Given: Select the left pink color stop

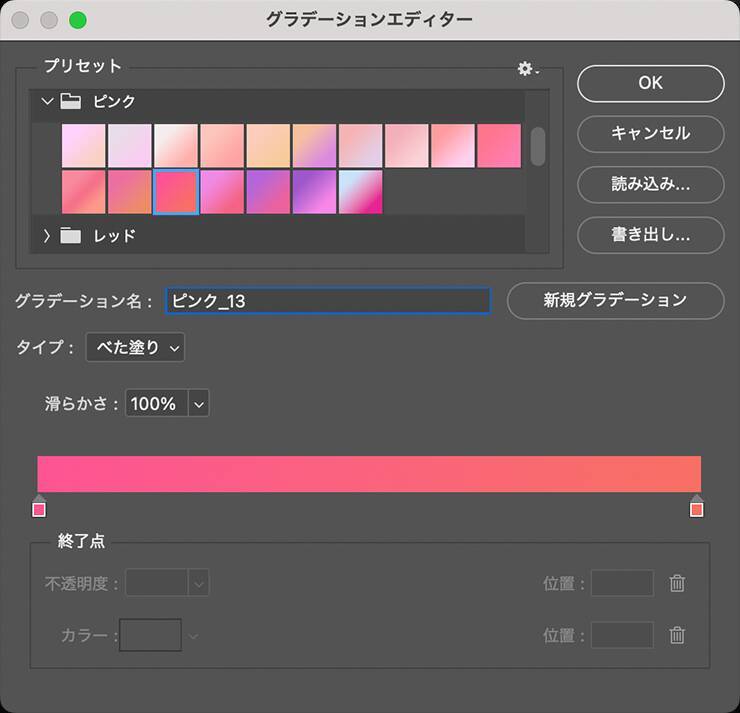Looking at the screenshot, I should [x=39, y=509].
